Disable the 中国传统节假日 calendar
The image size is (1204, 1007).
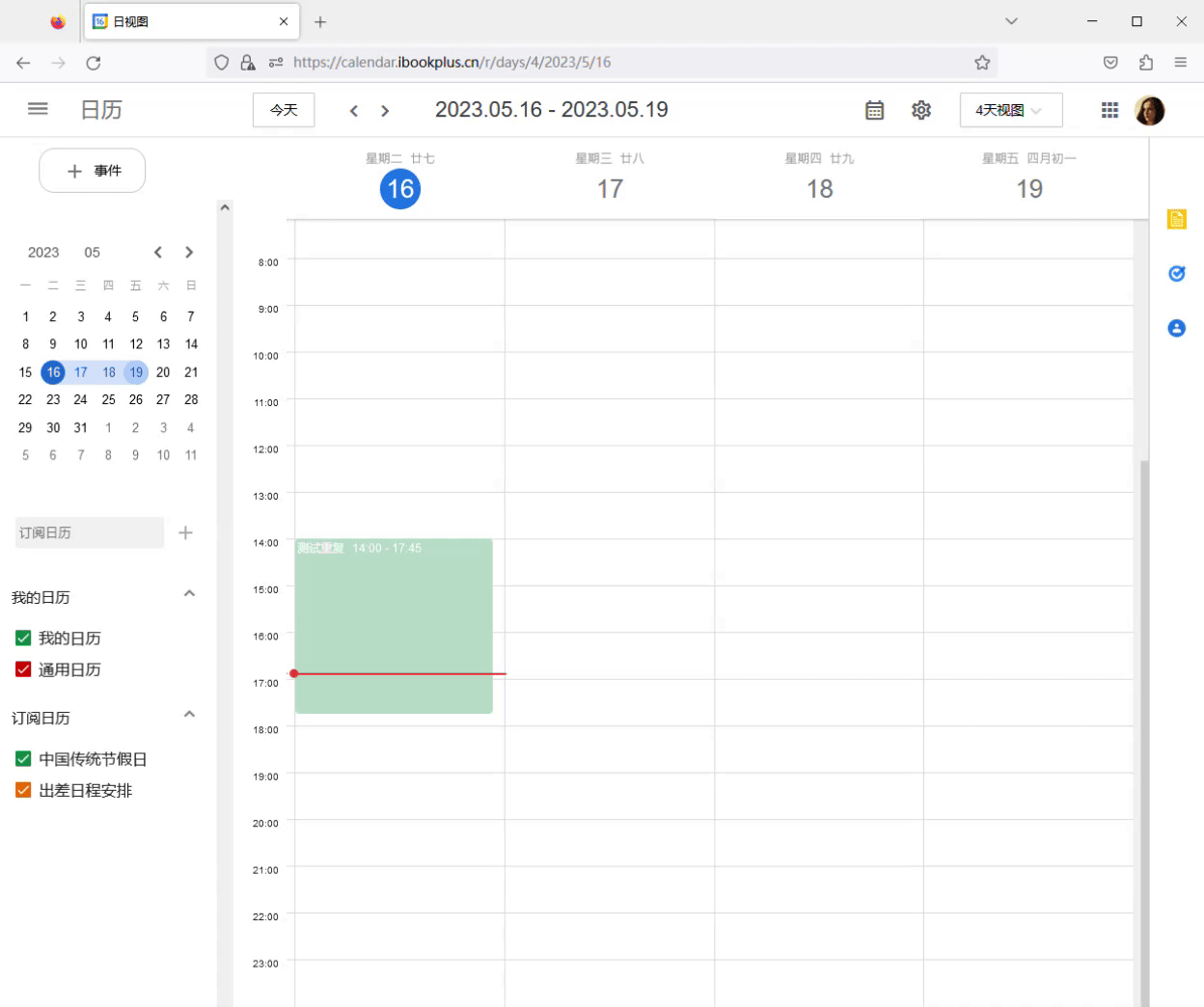point(22,758)
